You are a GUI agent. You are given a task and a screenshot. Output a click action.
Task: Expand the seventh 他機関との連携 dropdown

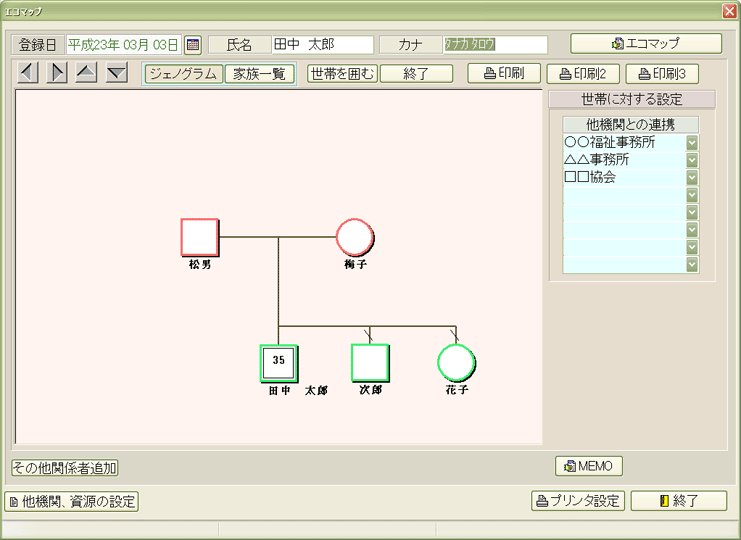(692, 248)
